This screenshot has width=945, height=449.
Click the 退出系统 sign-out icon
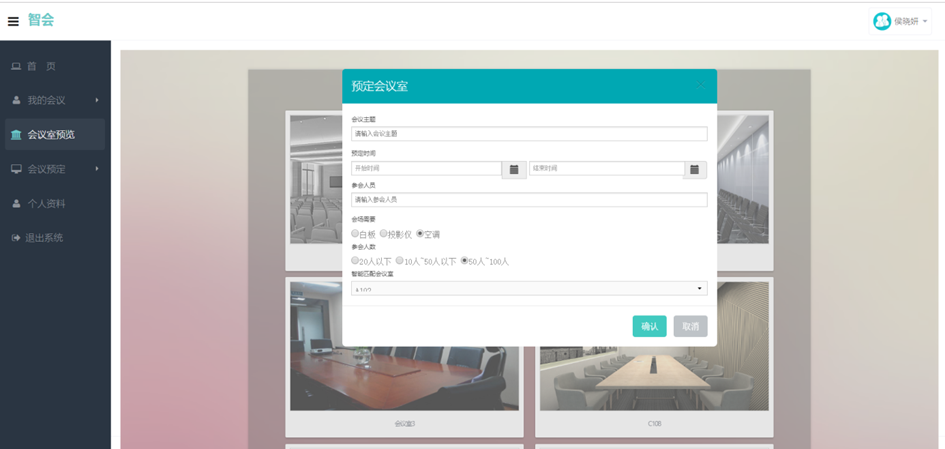tap(16, 238)
